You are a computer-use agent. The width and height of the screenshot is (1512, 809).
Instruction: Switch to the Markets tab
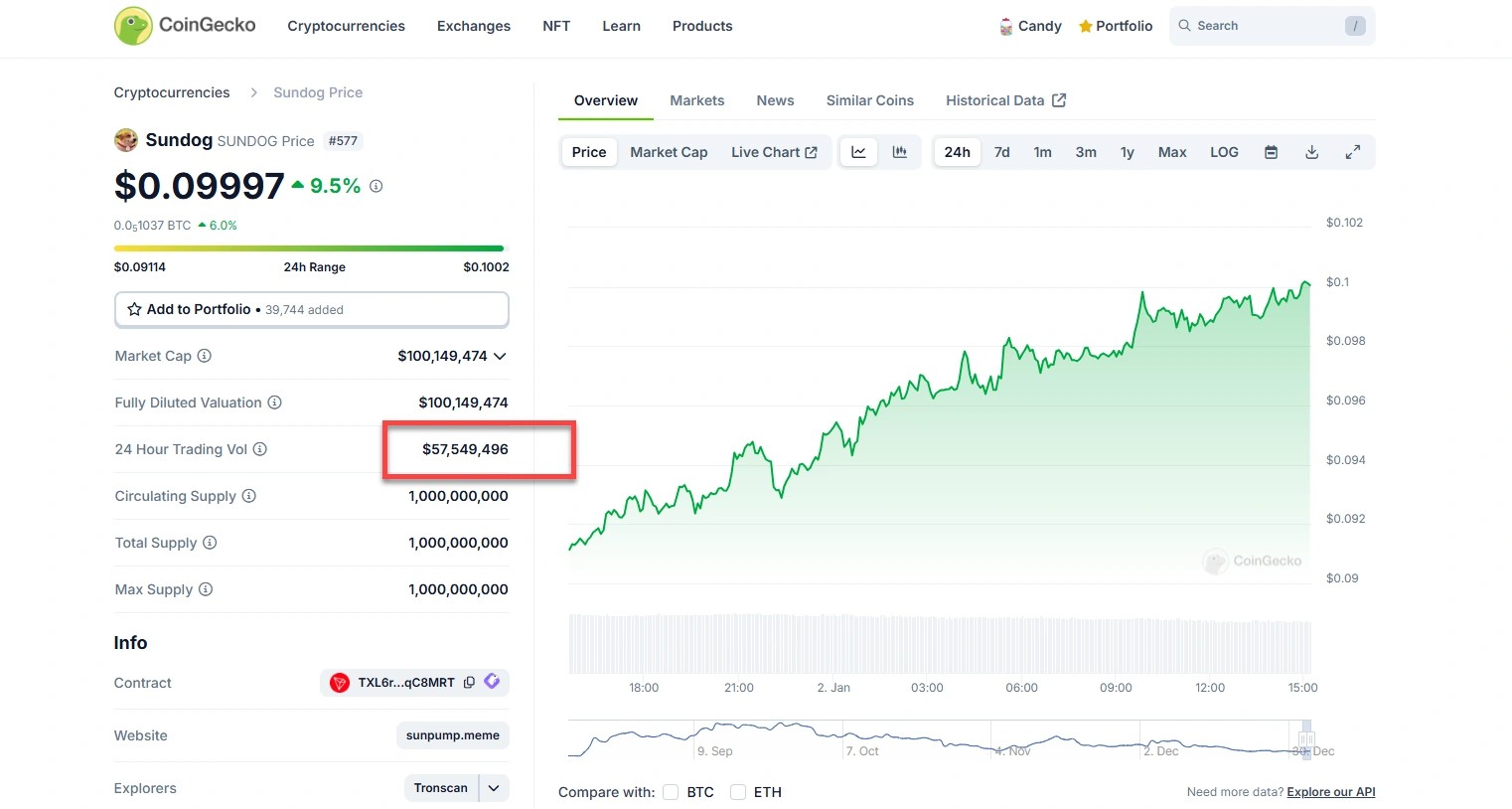(x=696, y=100)
